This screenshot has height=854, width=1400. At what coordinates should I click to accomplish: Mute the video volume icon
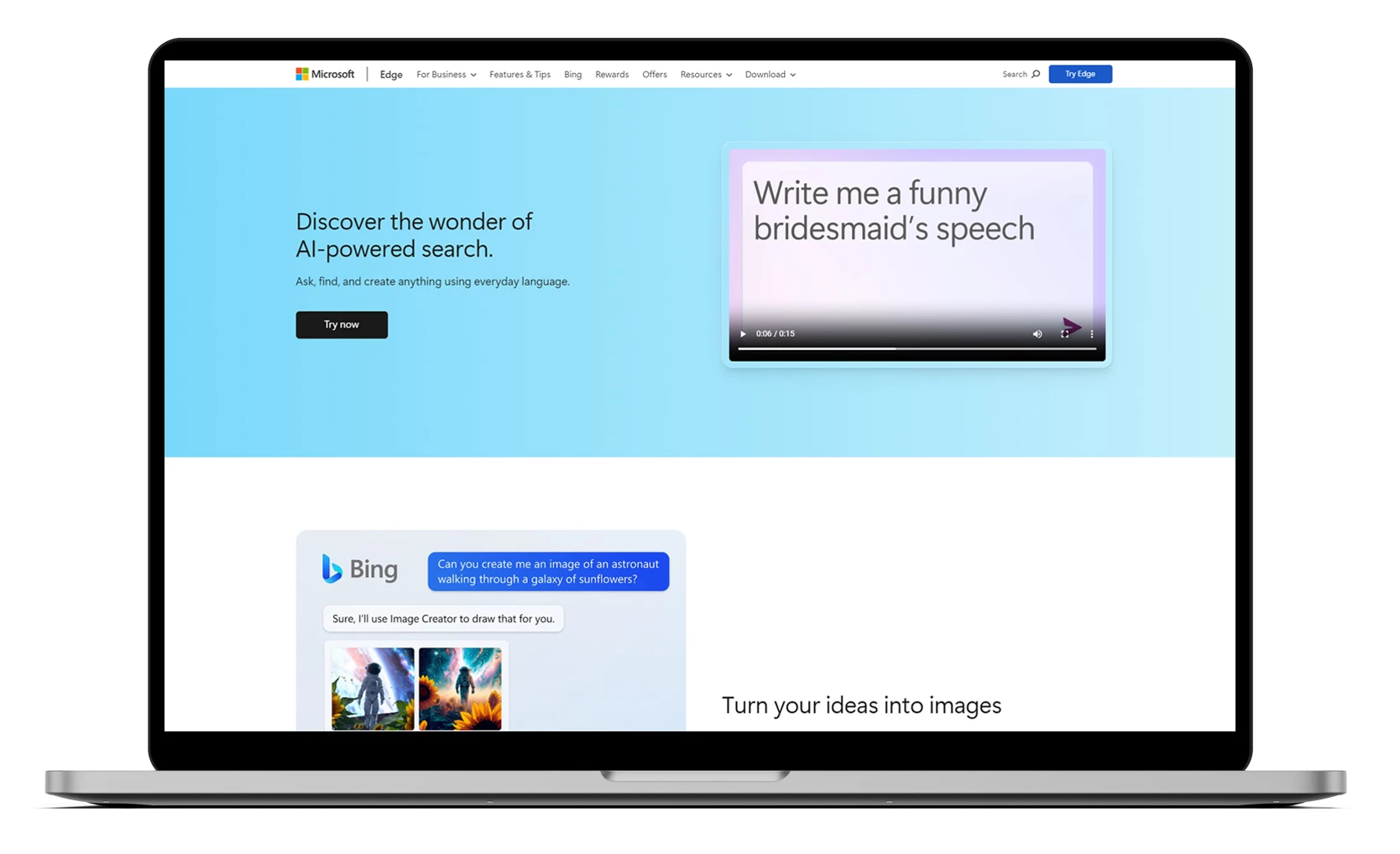coord(1037,333)
